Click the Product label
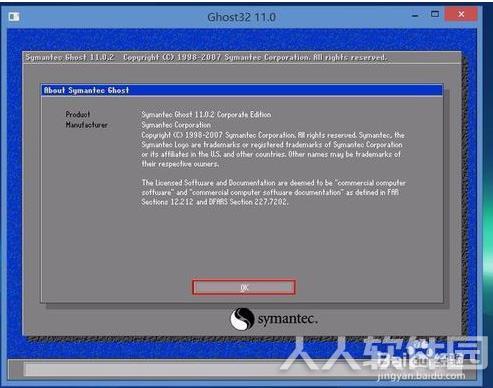This screenshot has height=388, width=493. [78, 114]
